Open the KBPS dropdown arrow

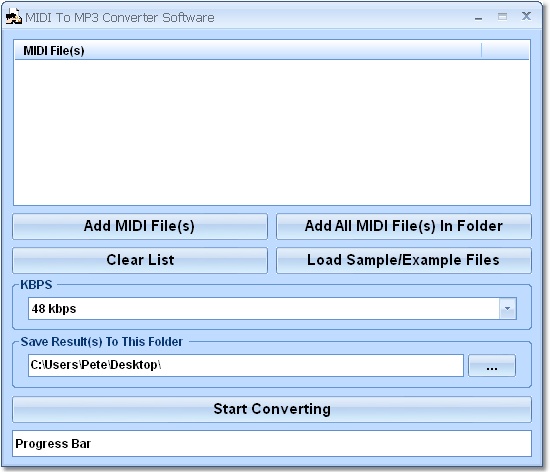click(507, 309)
